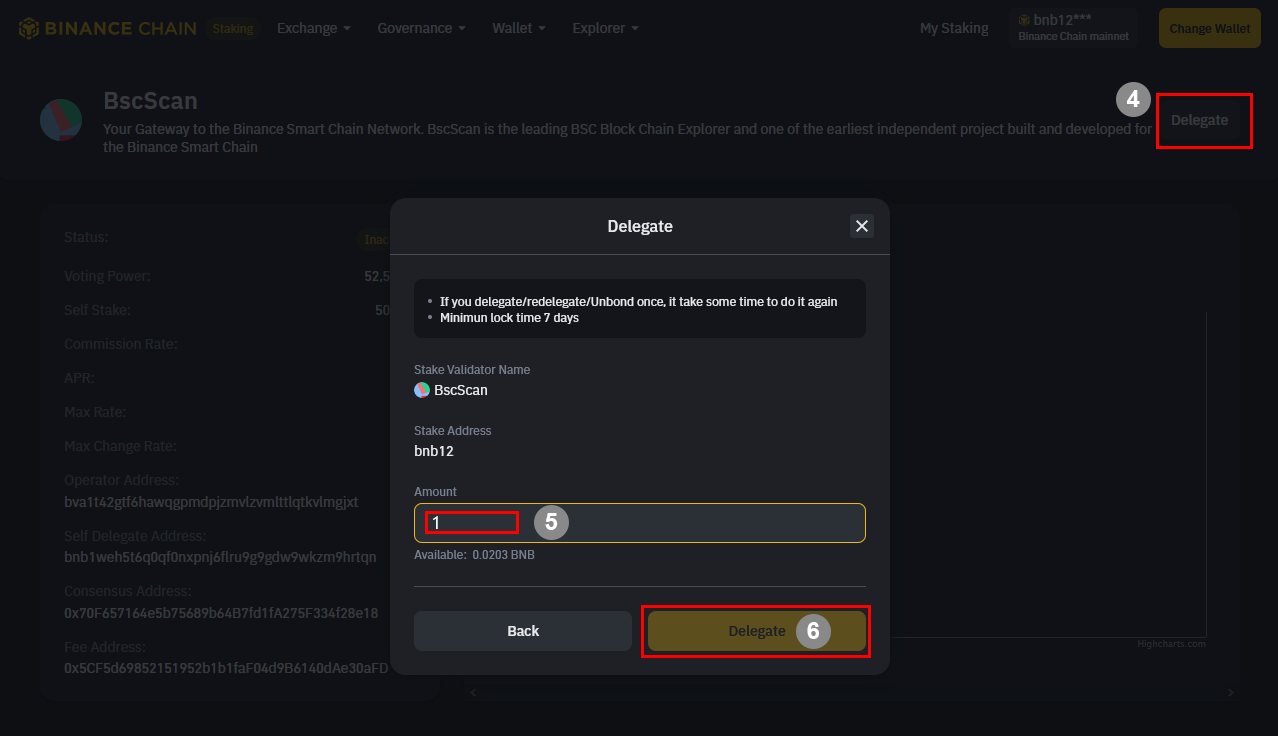
Task: Click the Binance Chain logo
Action: click(107, 28)
